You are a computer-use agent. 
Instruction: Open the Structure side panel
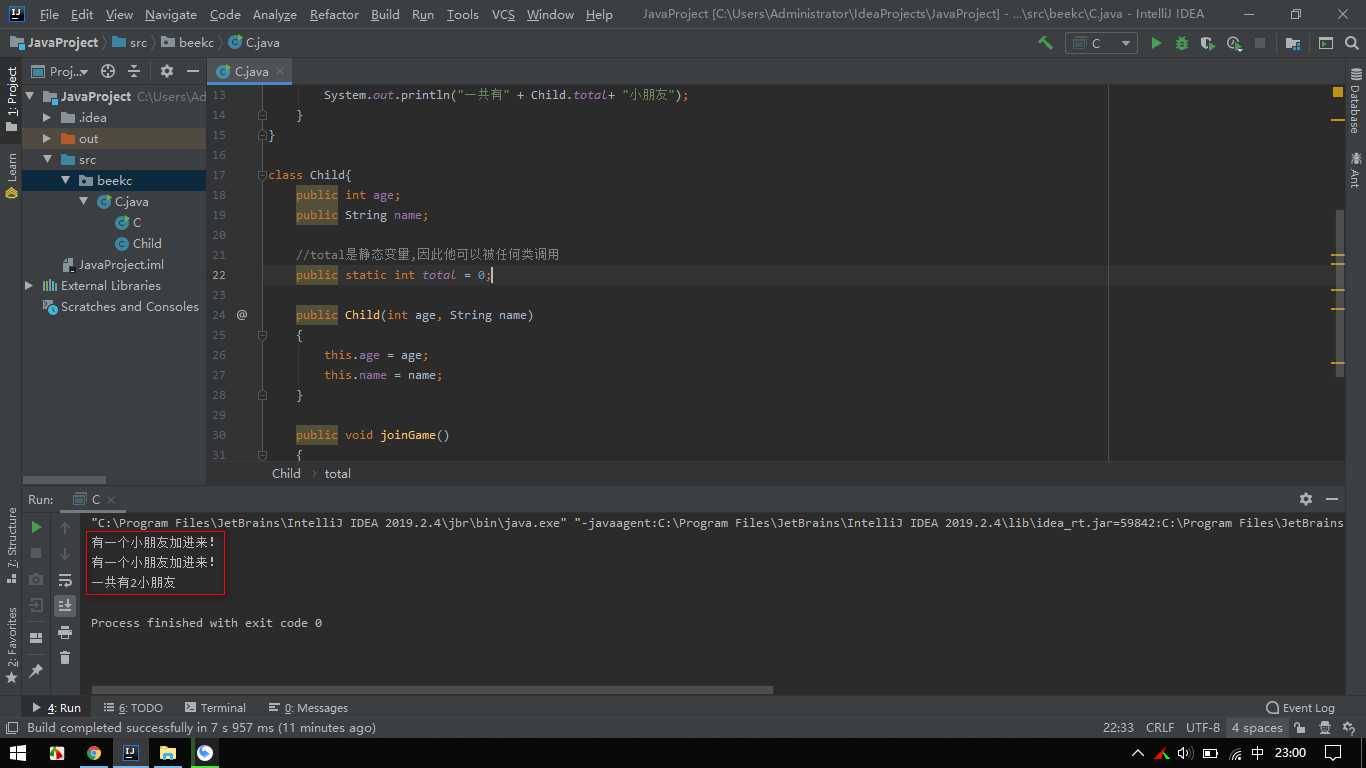tap(12, 545)
